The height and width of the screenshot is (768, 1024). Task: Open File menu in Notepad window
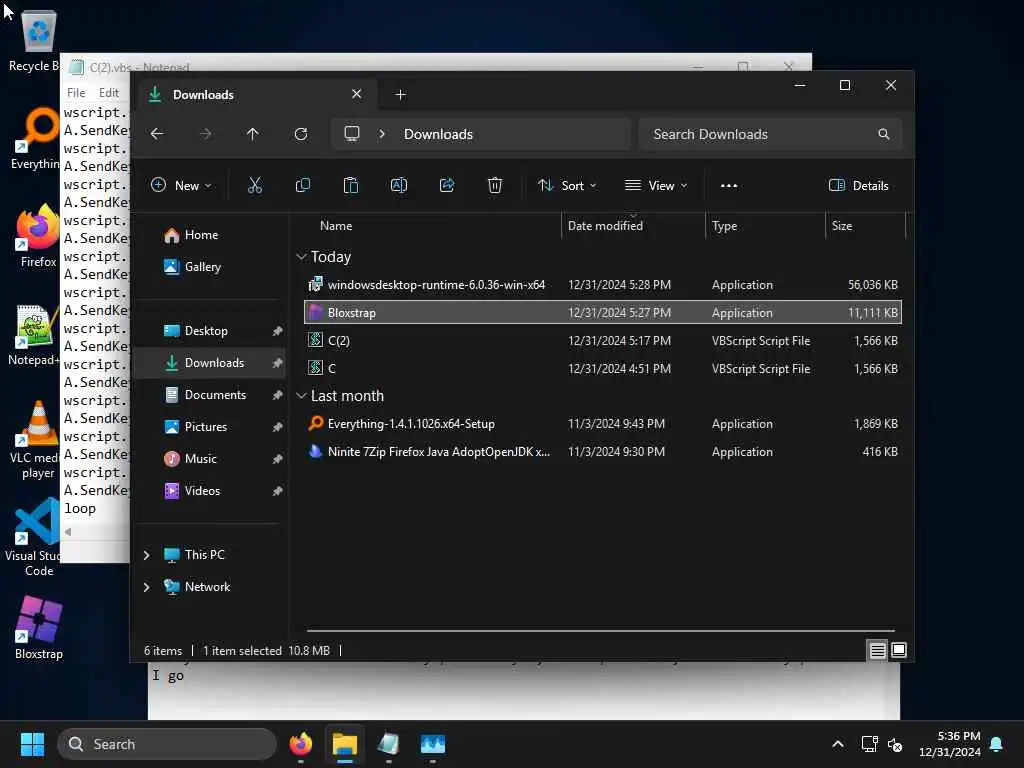tap(76, 93)
